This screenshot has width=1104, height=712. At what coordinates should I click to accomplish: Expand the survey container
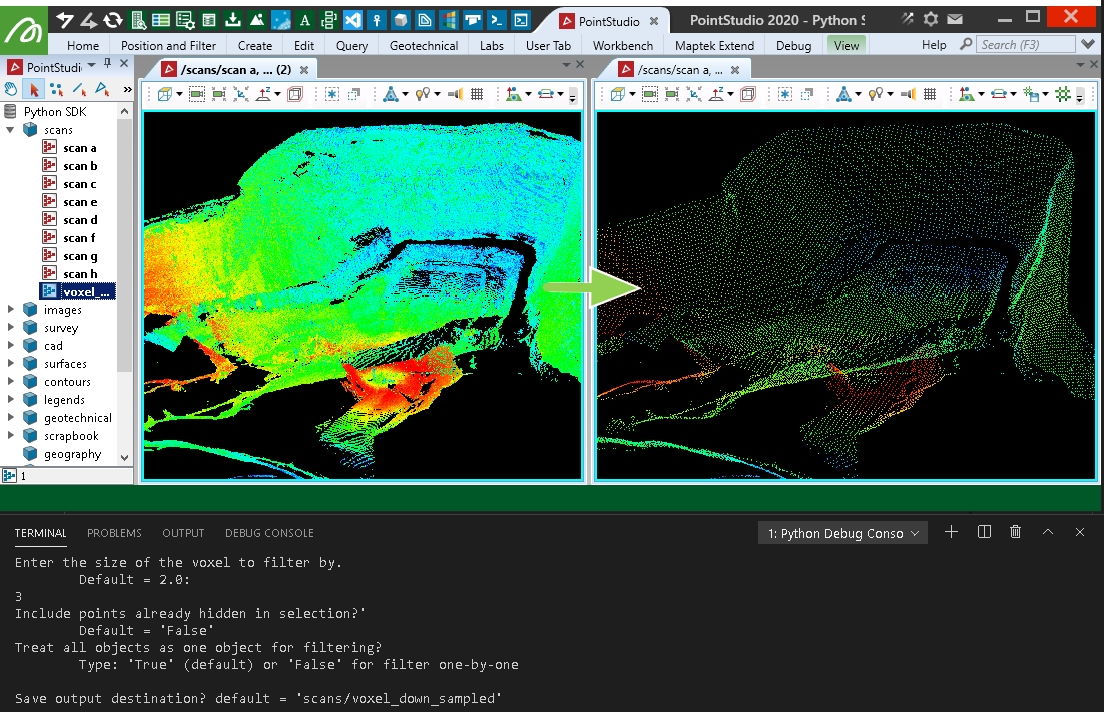[x=10, y=327]
